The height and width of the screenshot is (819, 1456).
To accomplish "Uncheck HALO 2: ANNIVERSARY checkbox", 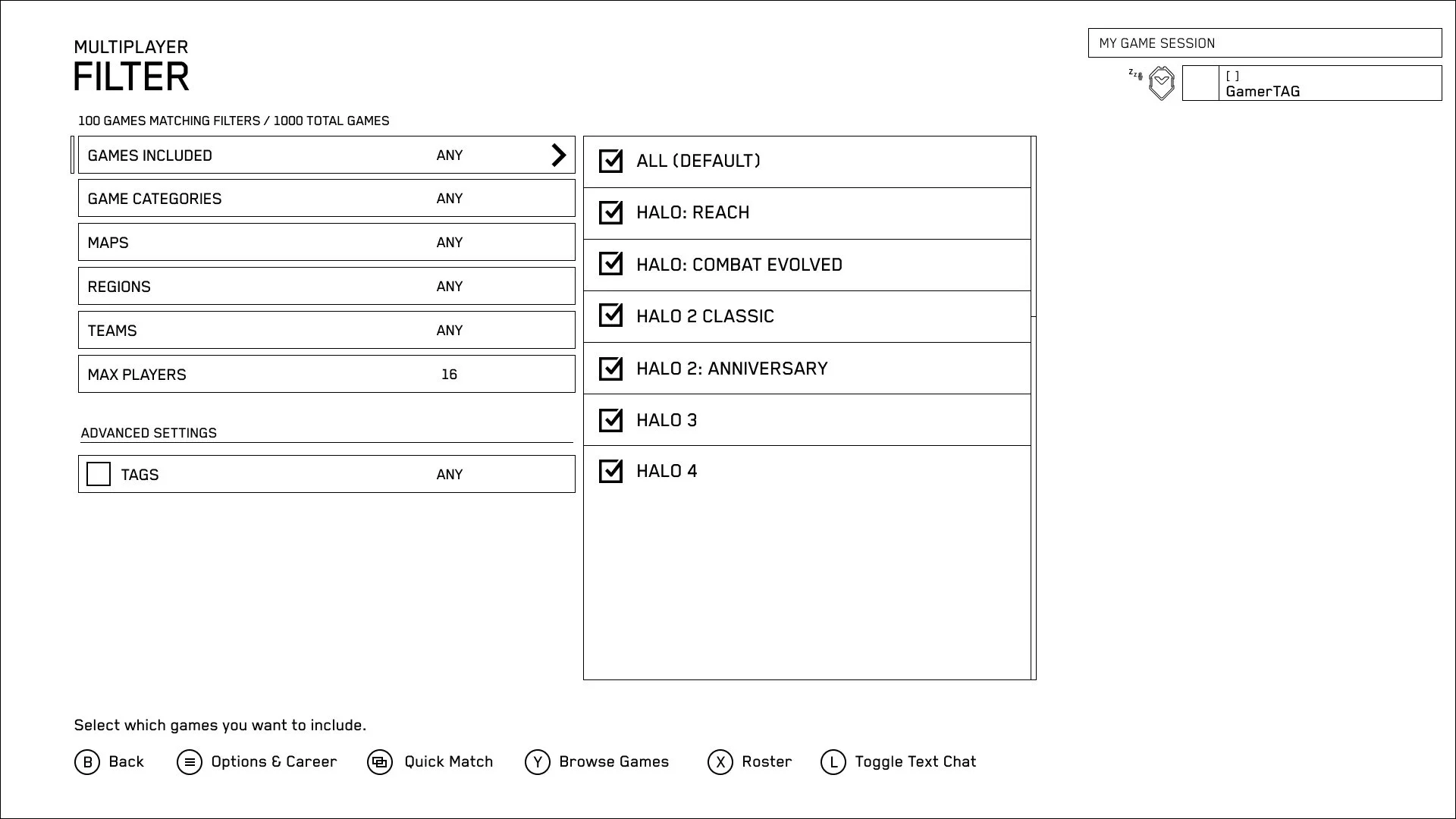I will (610, 369).
